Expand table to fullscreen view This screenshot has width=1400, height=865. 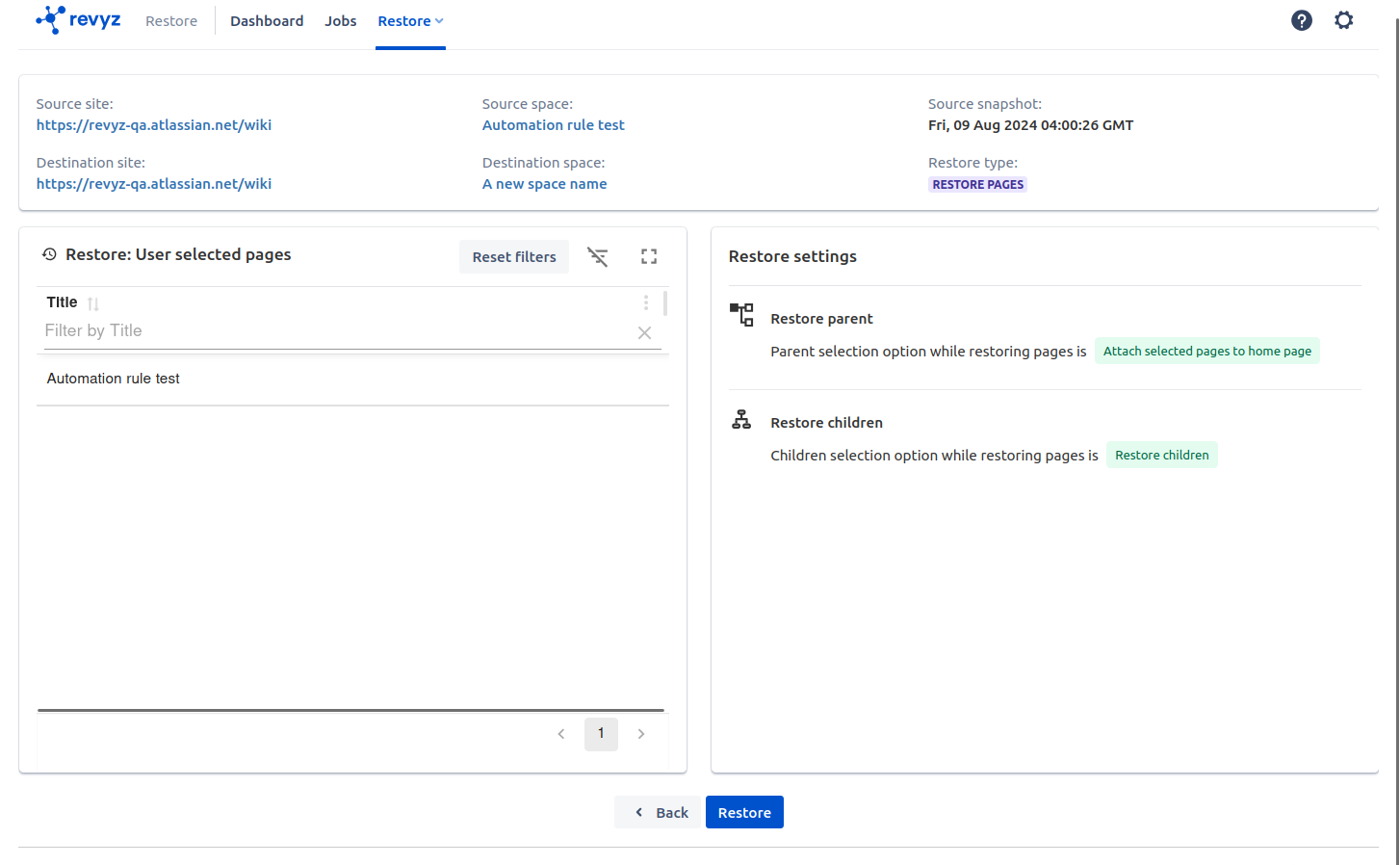pos(649,257)
